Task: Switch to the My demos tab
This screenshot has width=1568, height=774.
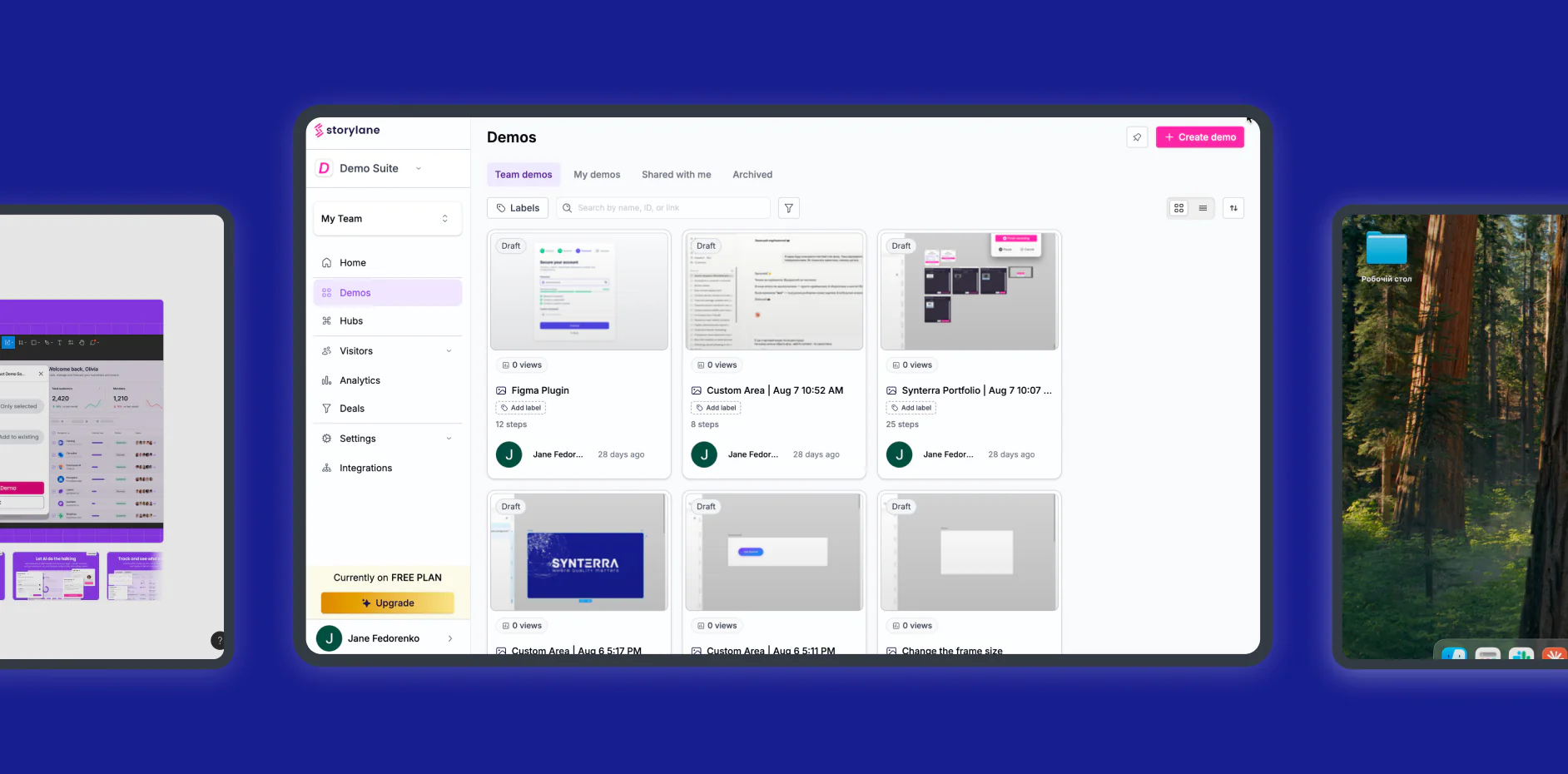Action: [597, 175]
